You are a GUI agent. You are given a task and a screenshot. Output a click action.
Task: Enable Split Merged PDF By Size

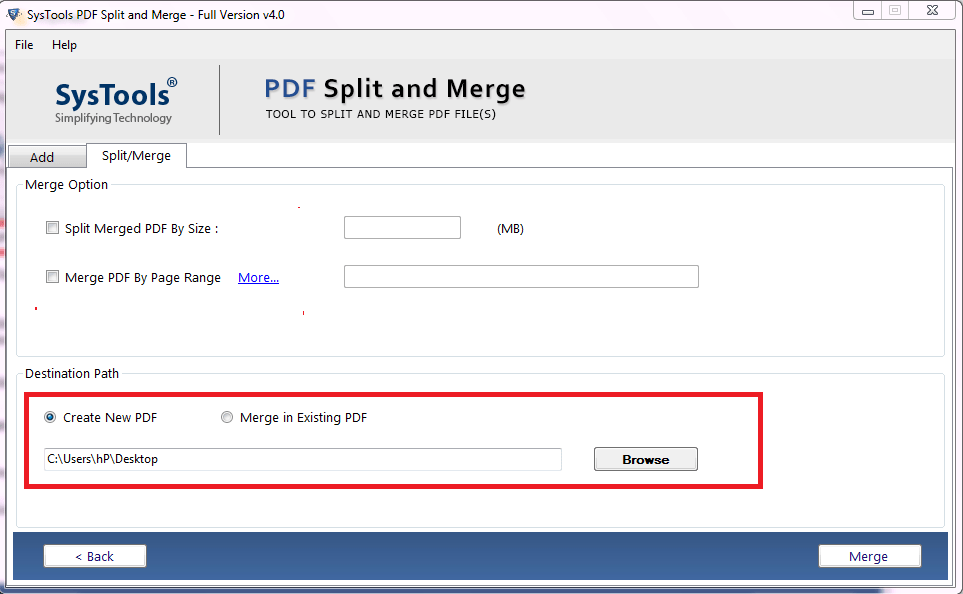point(52,227)
